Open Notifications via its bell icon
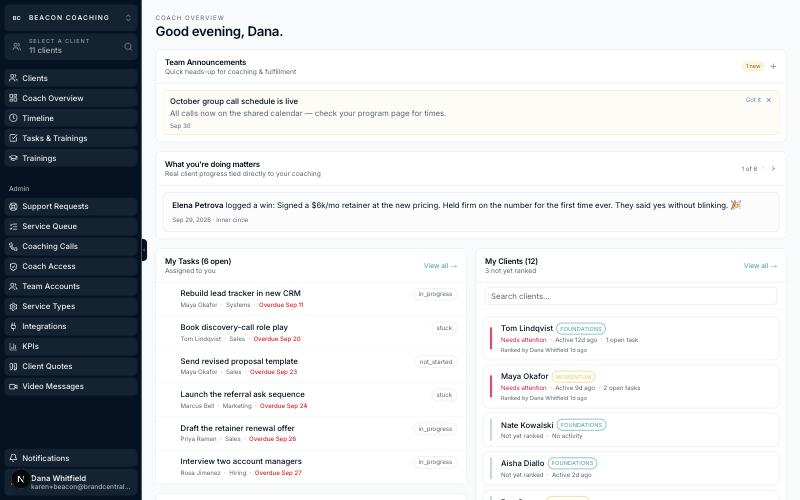The image size is (800, 500). [x=13, y=458]
